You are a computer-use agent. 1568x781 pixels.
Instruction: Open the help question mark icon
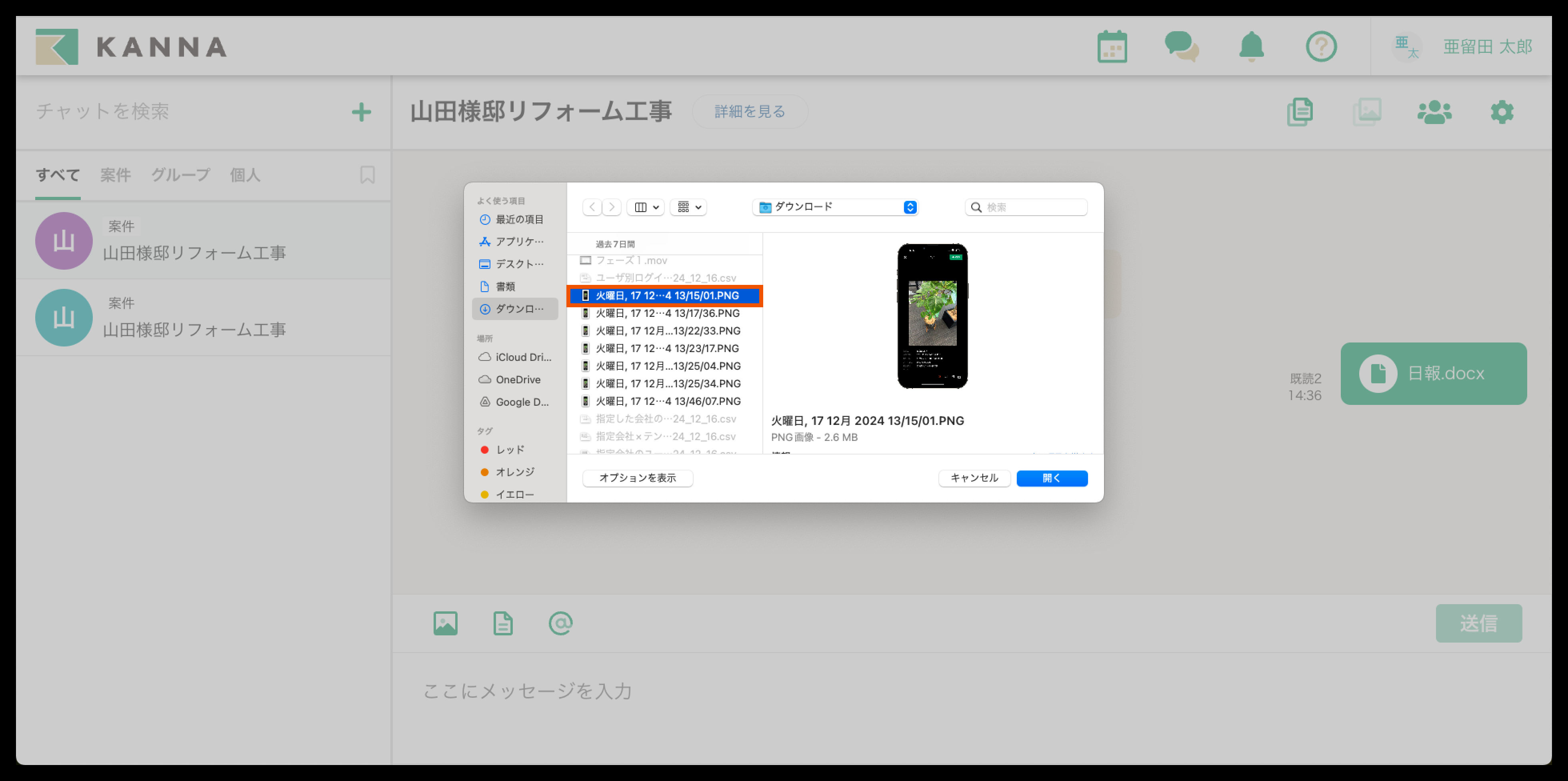1321,47
